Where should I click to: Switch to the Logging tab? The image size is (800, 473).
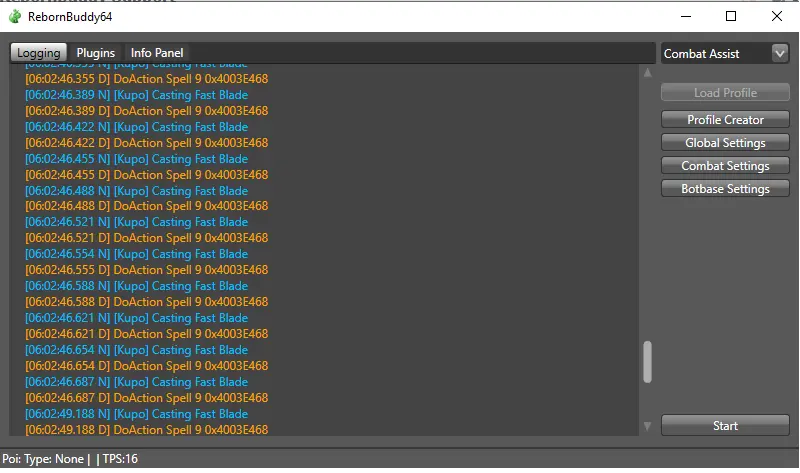[39, 53]
